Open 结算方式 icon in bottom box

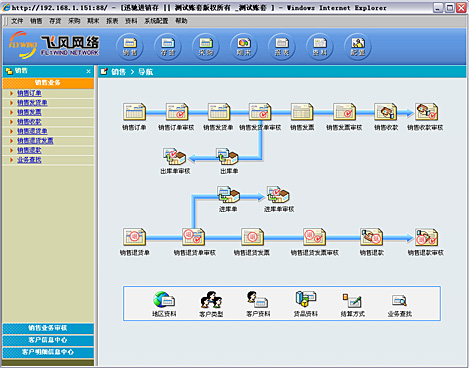352,300
